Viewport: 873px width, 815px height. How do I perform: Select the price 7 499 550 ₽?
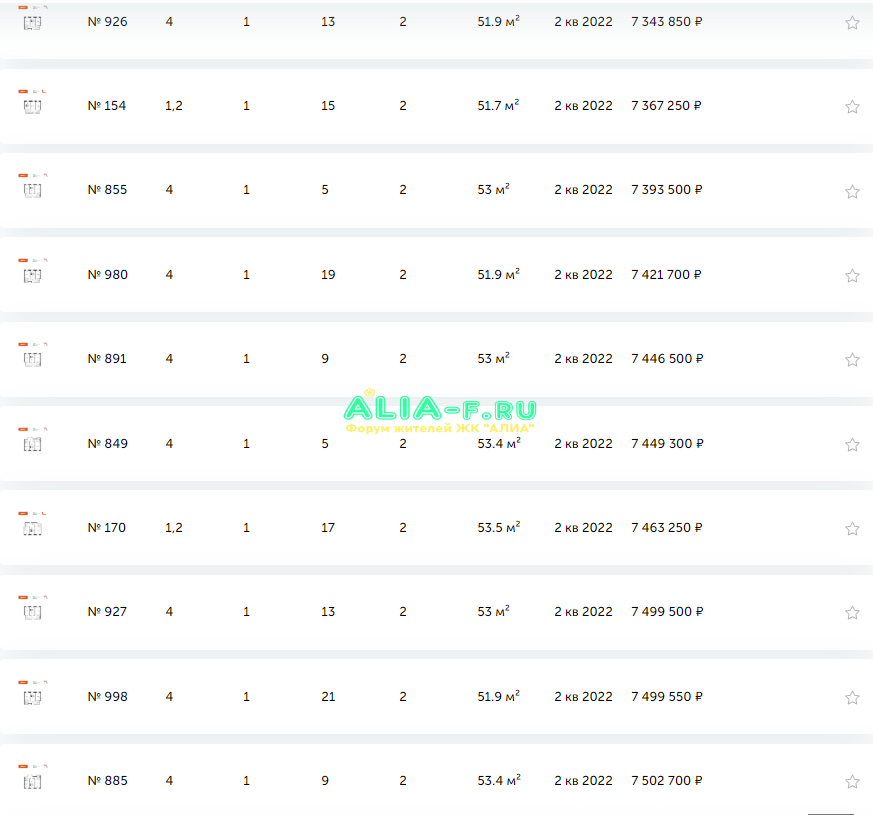(666, 696)
